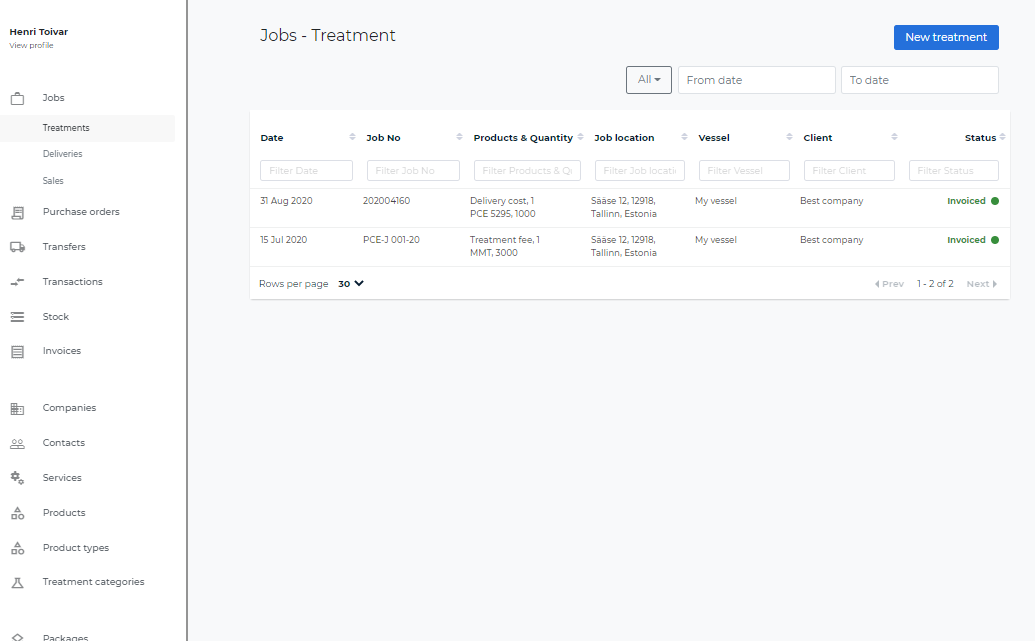Image resolution: width=1035 pixels, height=641 pixels.
Task: Click the Services gears icon
Action: tap(18, 478)
